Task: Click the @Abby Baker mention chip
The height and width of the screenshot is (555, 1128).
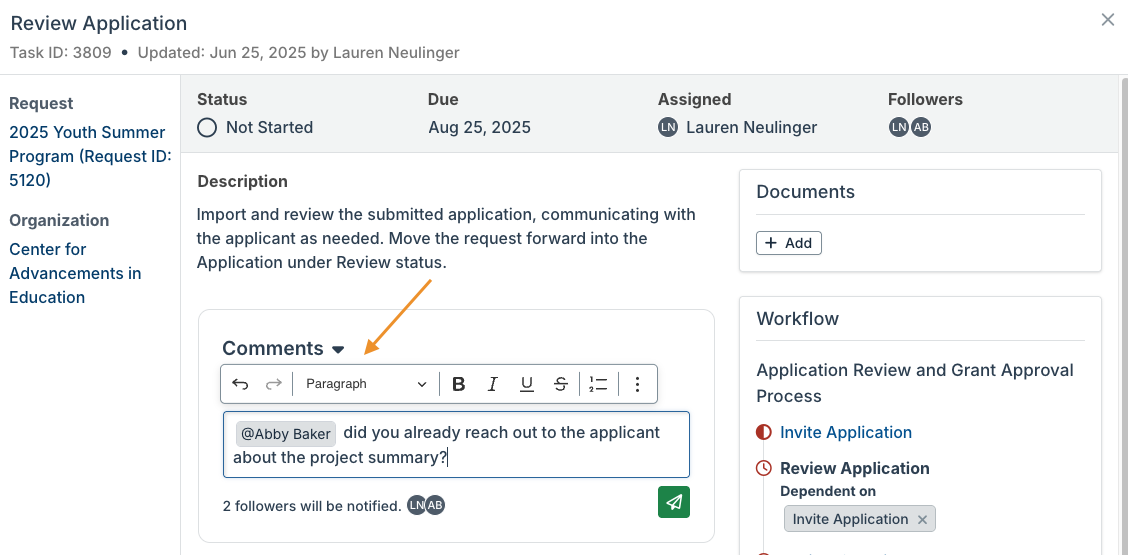Action: 286,434
